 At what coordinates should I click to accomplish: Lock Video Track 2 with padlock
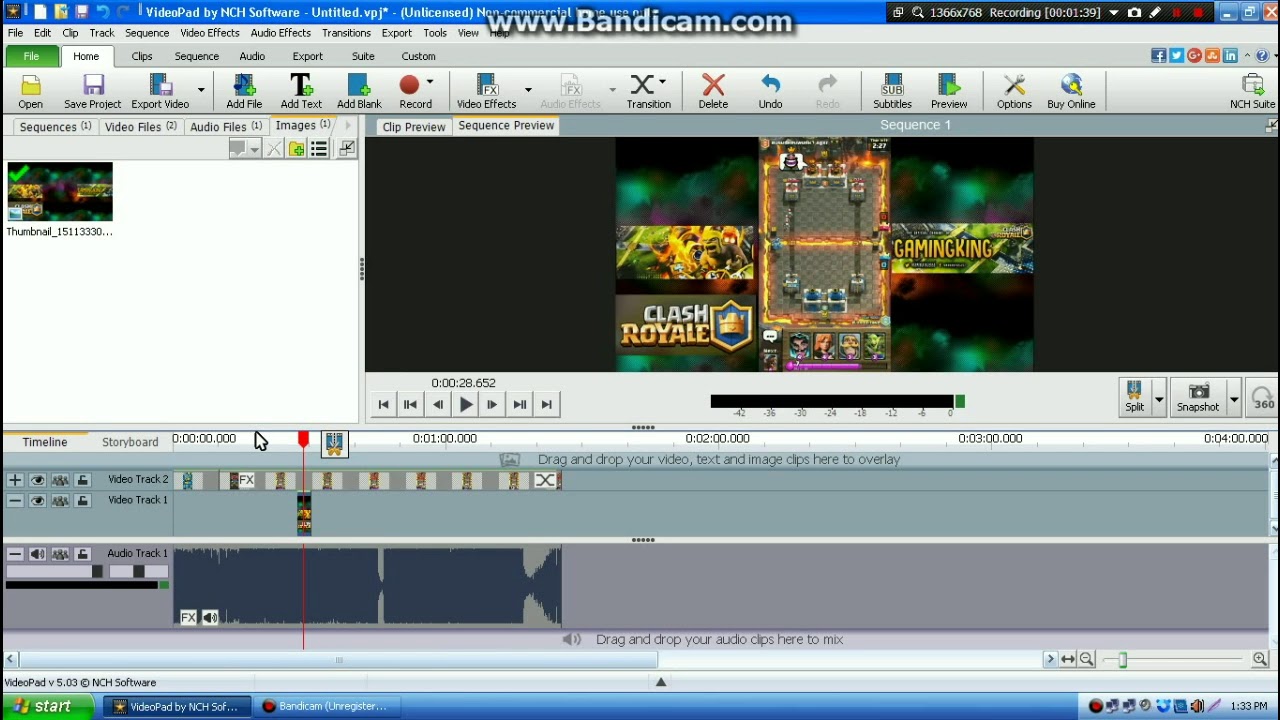[x=83, y=480]
